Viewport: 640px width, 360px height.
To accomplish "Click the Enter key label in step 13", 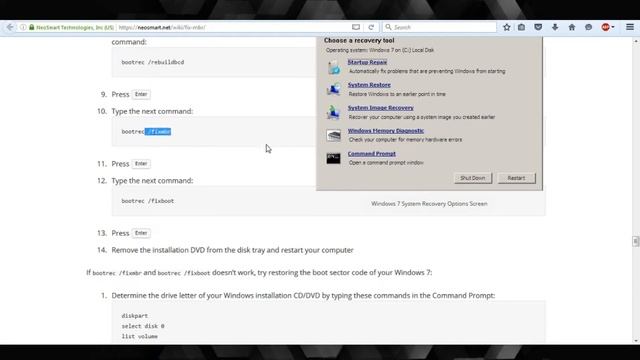I will point(141,233).
